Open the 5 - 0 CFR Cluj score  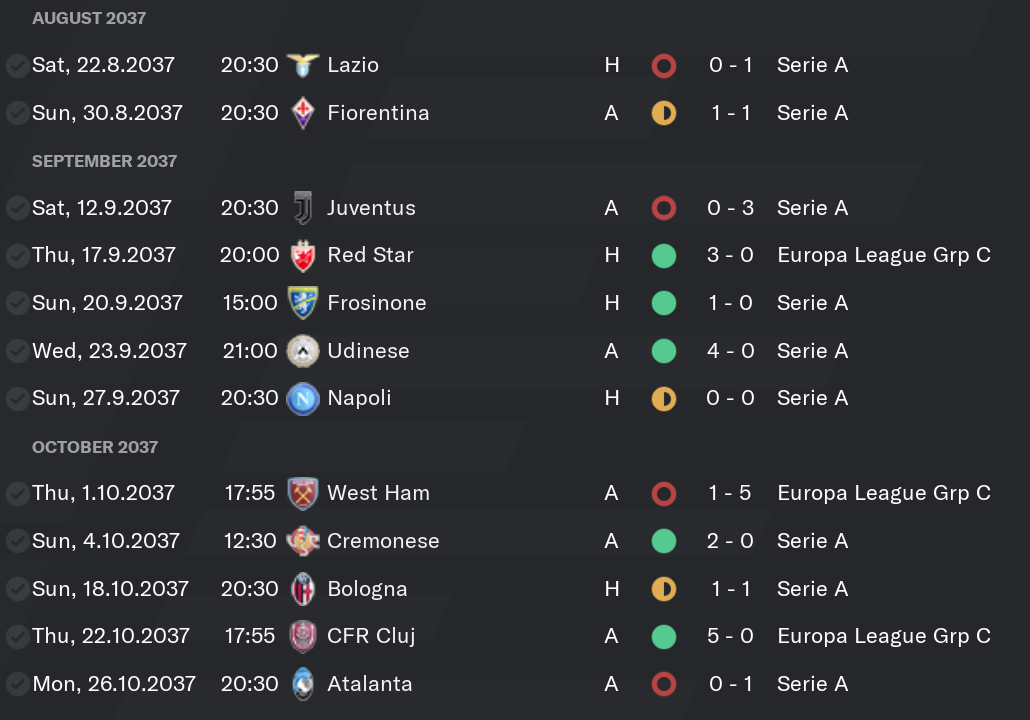click(x=730, y=636)
